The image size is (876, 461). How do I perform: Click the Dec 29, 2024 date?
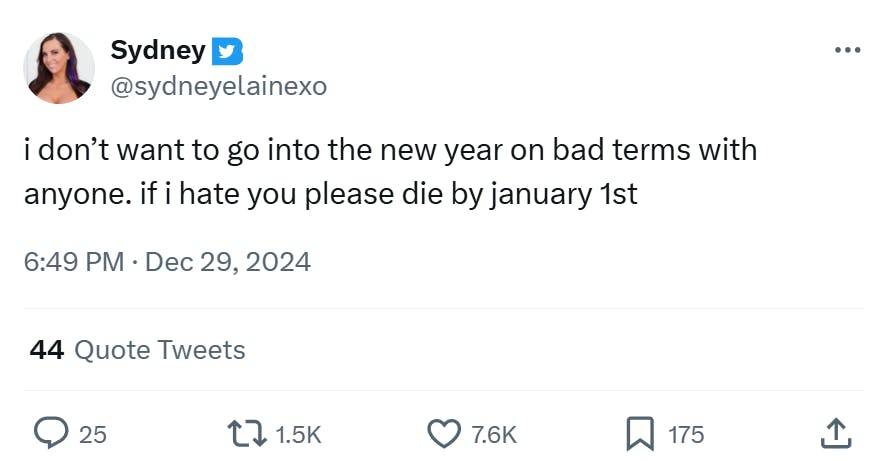coord(228,262)
